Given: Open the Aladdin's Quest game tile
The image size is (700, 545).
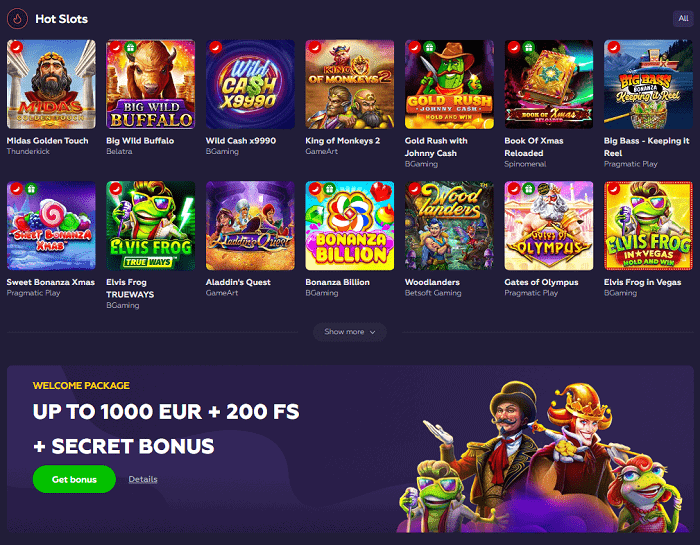Looking at the screenshot, I should click(x=250, y=225).
